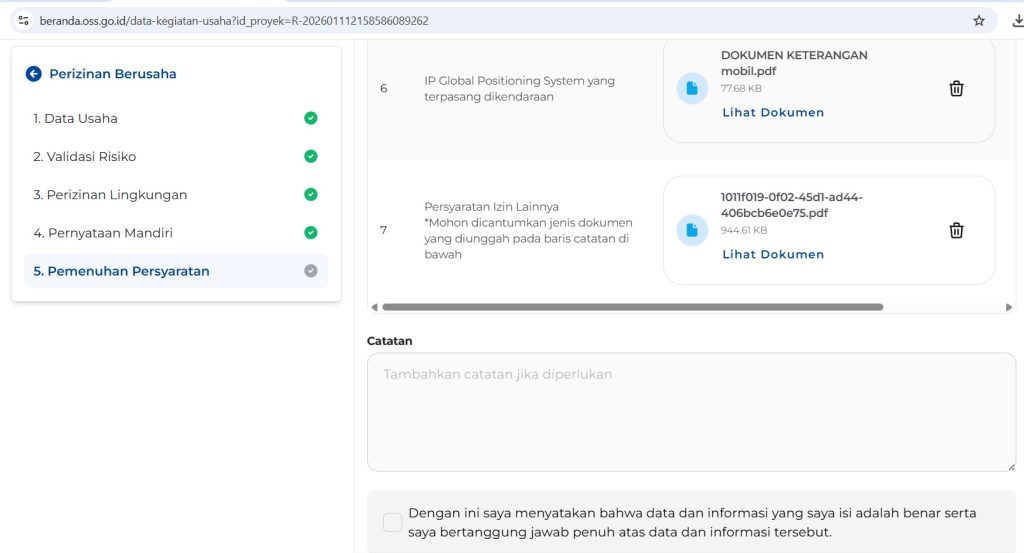1024x553 pixels.
Task: Open Lihat Dokumen for GPS document
Action: (773, 113)
